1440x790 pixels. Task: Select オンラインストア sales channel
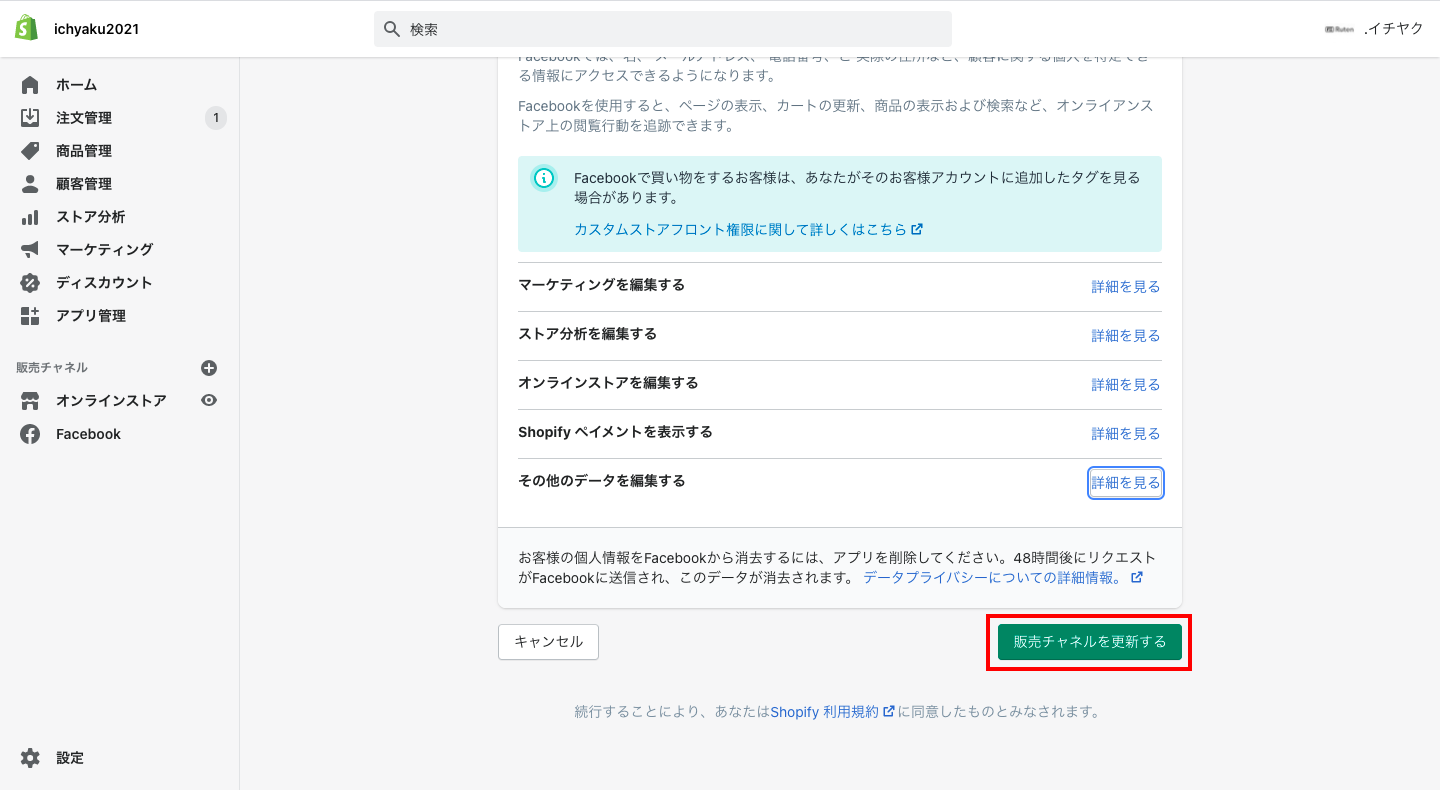pyautogui.click(x=111, y=401)
